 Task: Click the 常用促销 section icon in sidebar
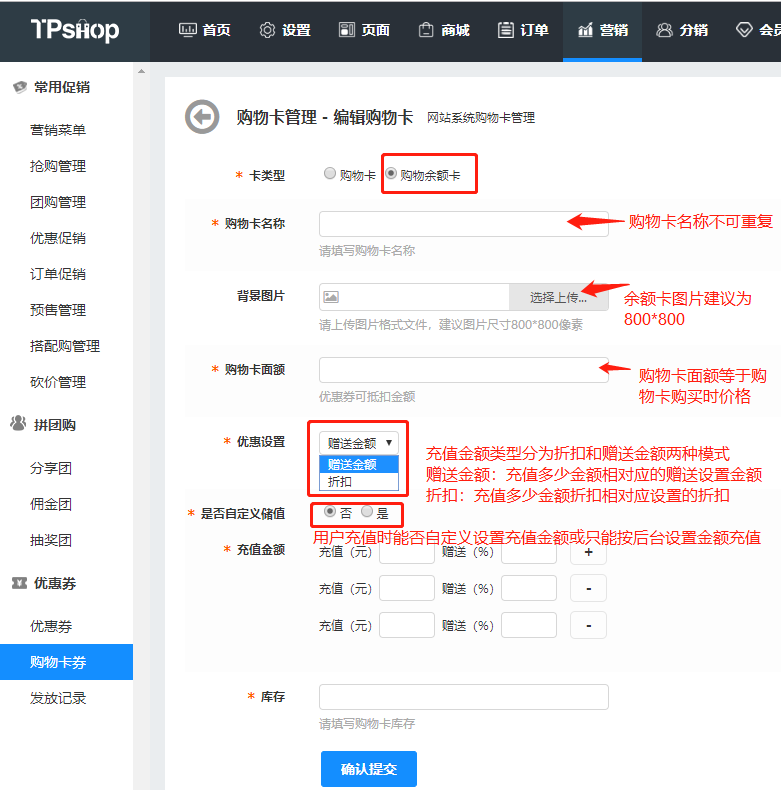18,87
